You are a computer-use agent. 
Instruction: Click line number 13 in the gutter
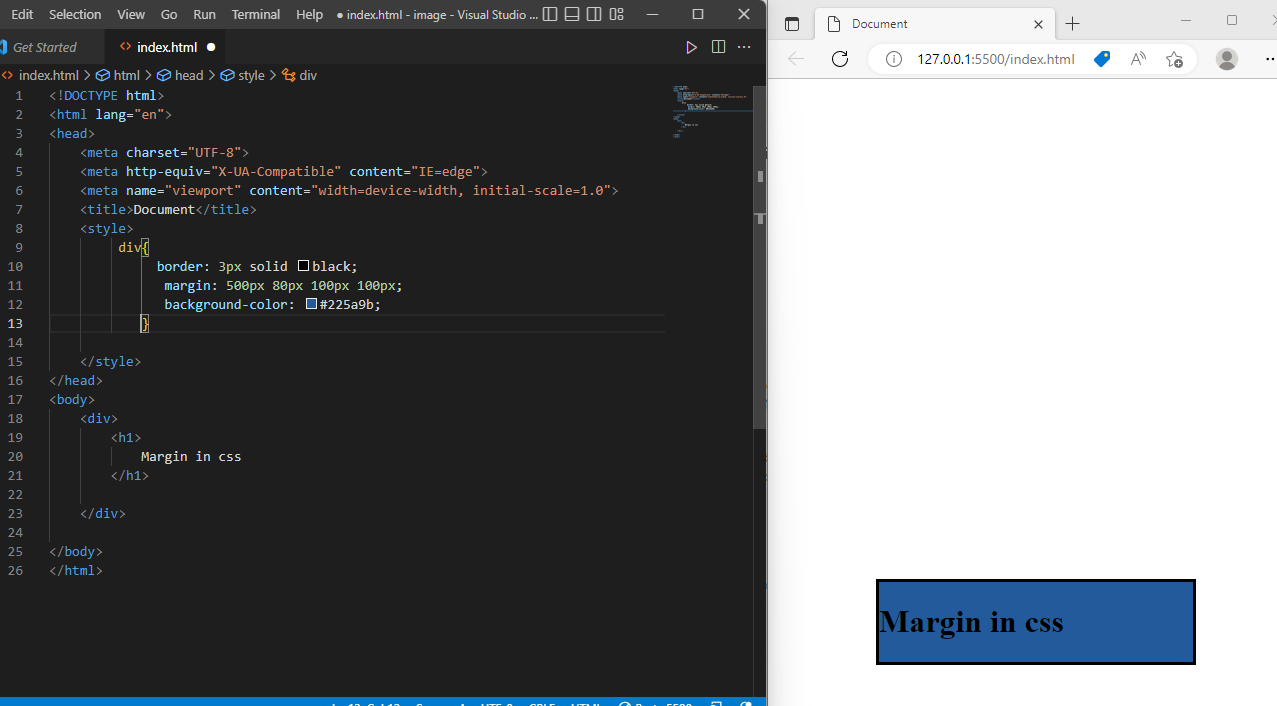15,323
